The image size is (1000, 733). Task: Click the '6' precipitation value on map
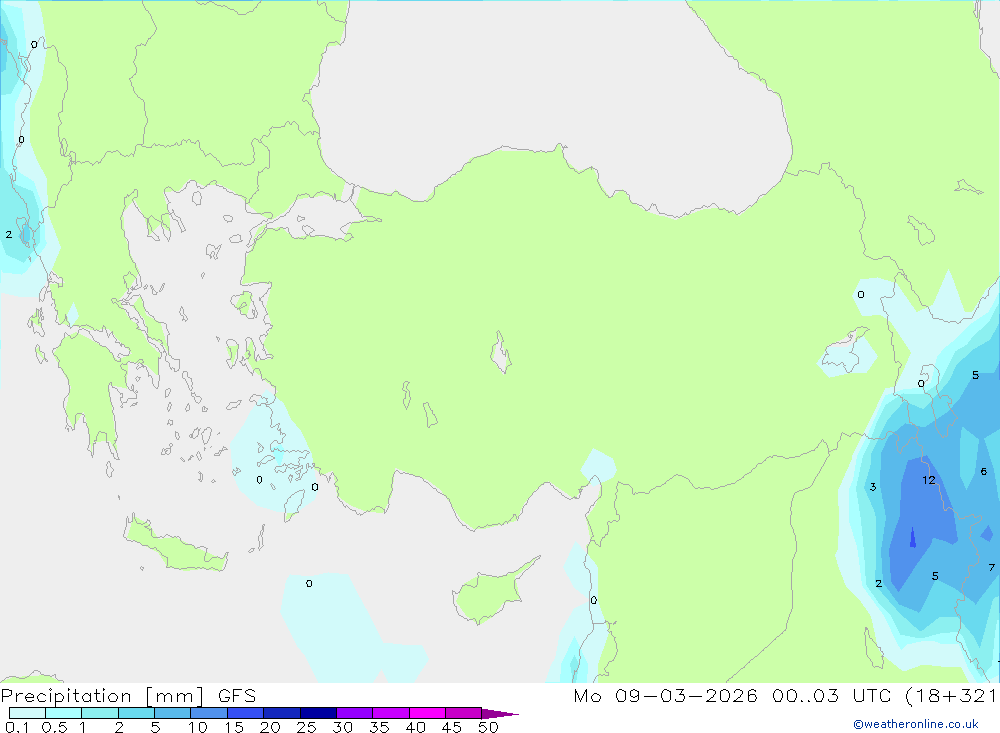[983, 471]
